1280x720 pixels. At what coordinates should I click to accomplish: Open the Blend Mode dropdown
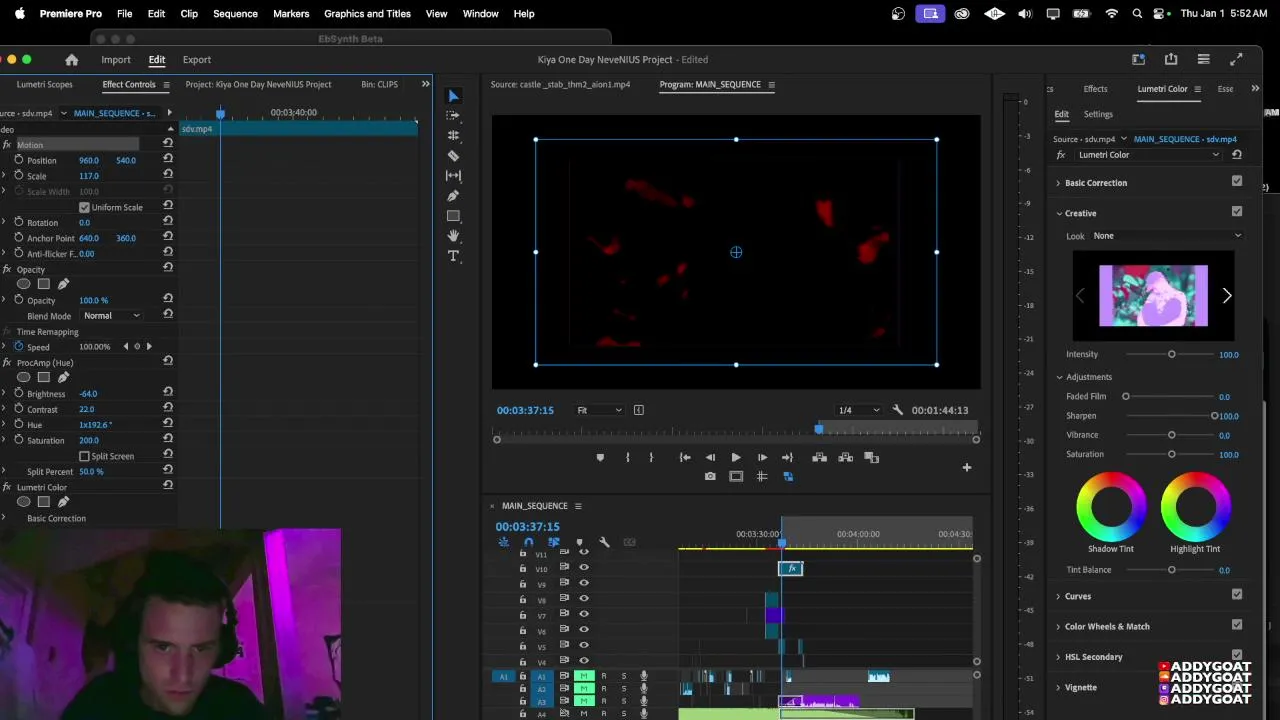(x=112, y=316)
